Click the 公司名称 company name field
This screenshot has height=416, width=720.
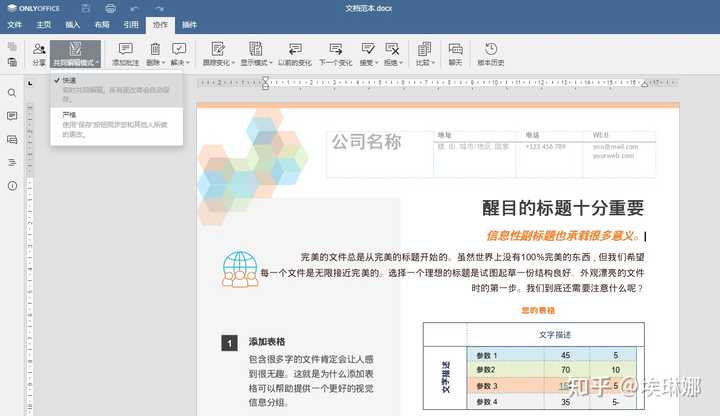click(366, 141)
